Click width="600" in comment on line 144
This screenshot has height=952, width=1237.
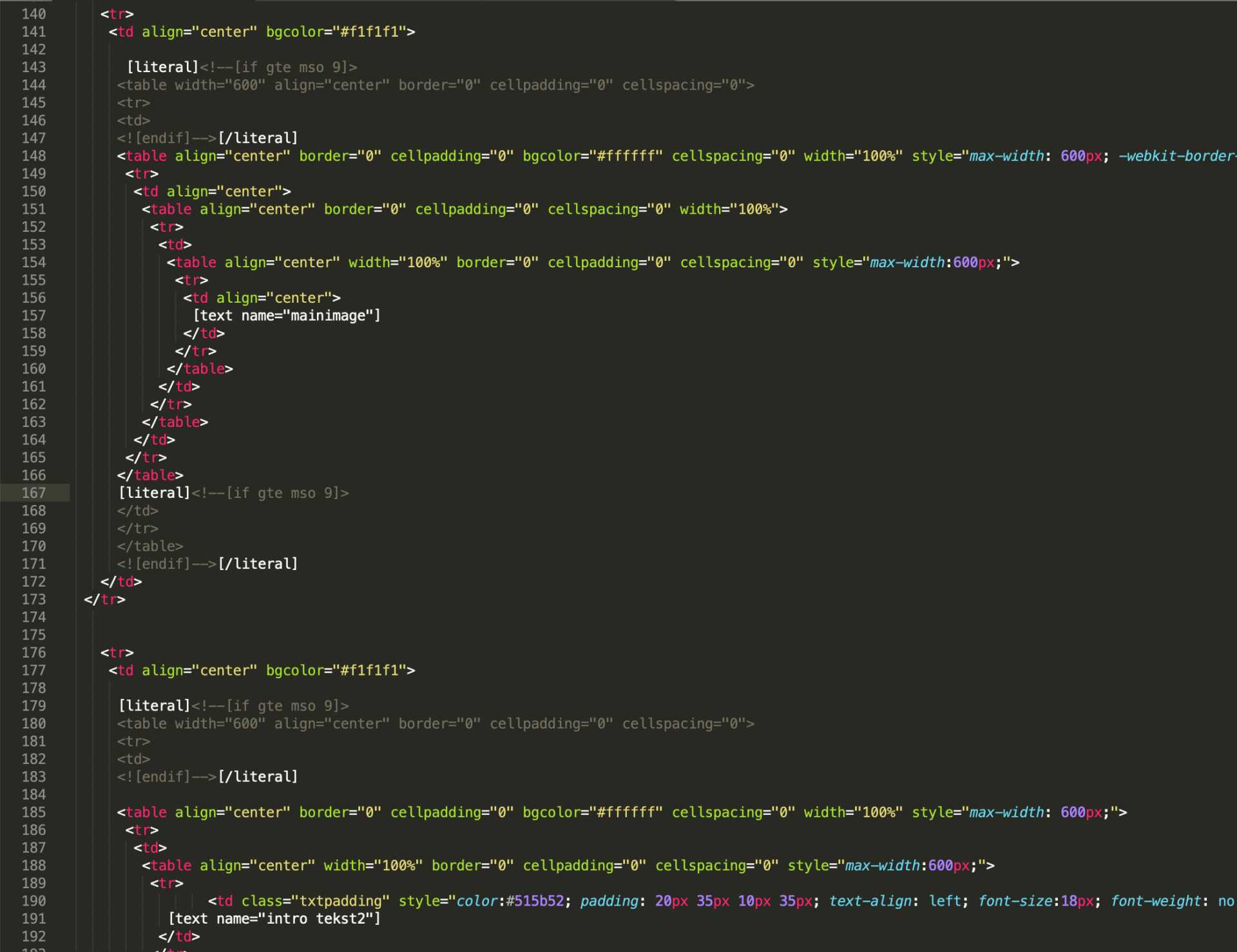[220, 85]
